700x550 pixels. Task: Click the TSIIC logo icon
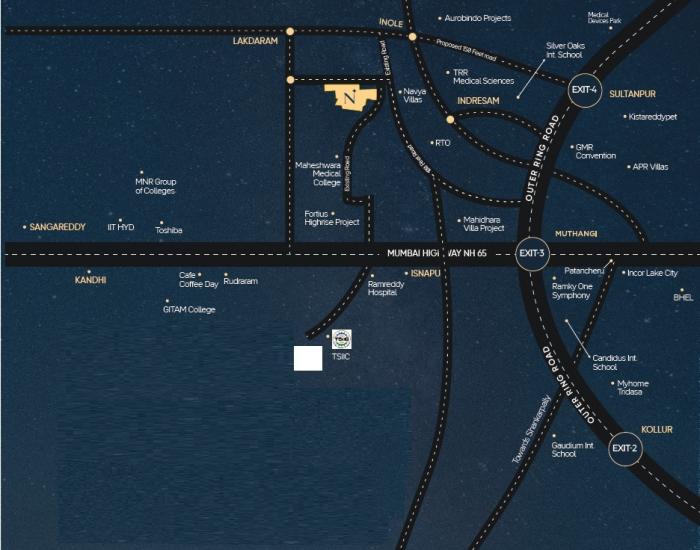[341, 339]
